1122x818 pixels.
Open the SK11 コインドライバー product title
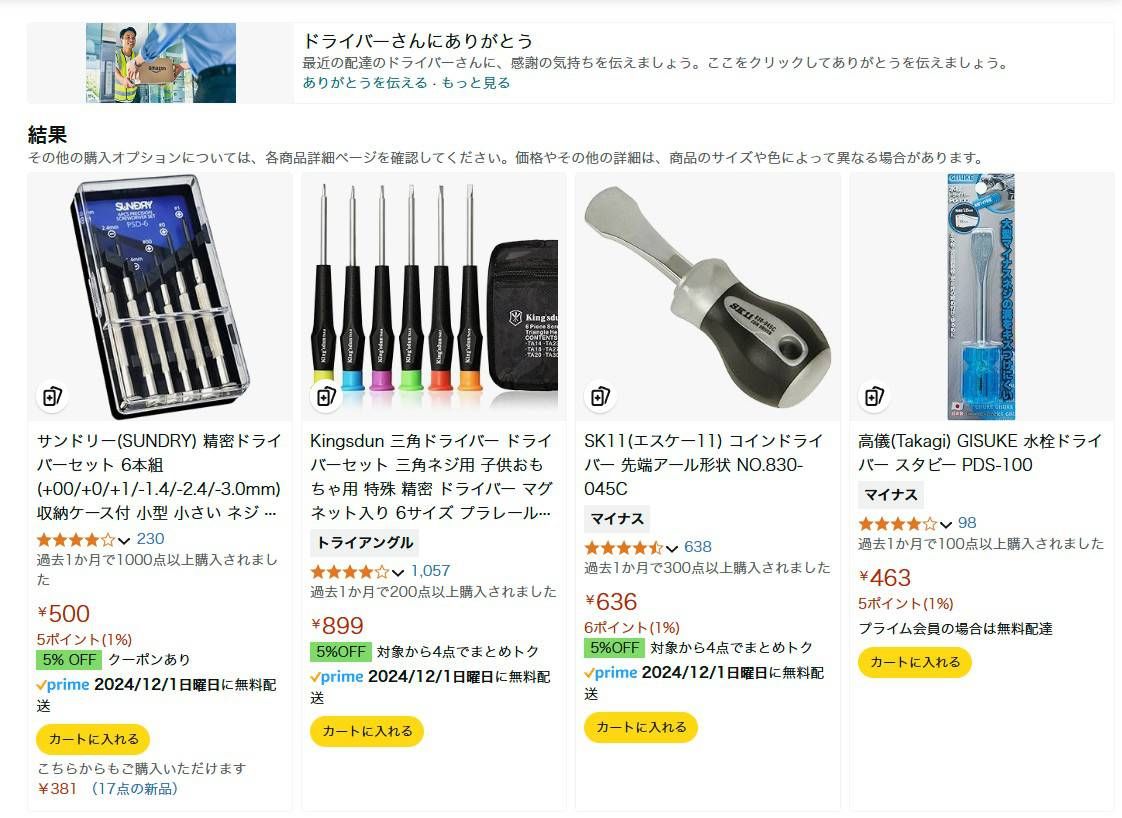[703, 464]
